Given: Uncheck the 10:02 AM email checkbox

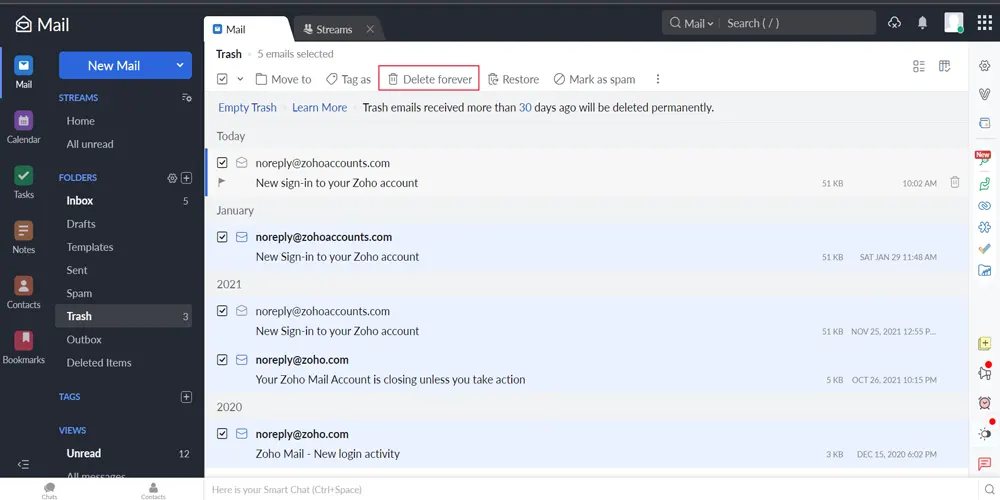Looking at the screenshot, I should pyautogui.click(x=222, y=163).
